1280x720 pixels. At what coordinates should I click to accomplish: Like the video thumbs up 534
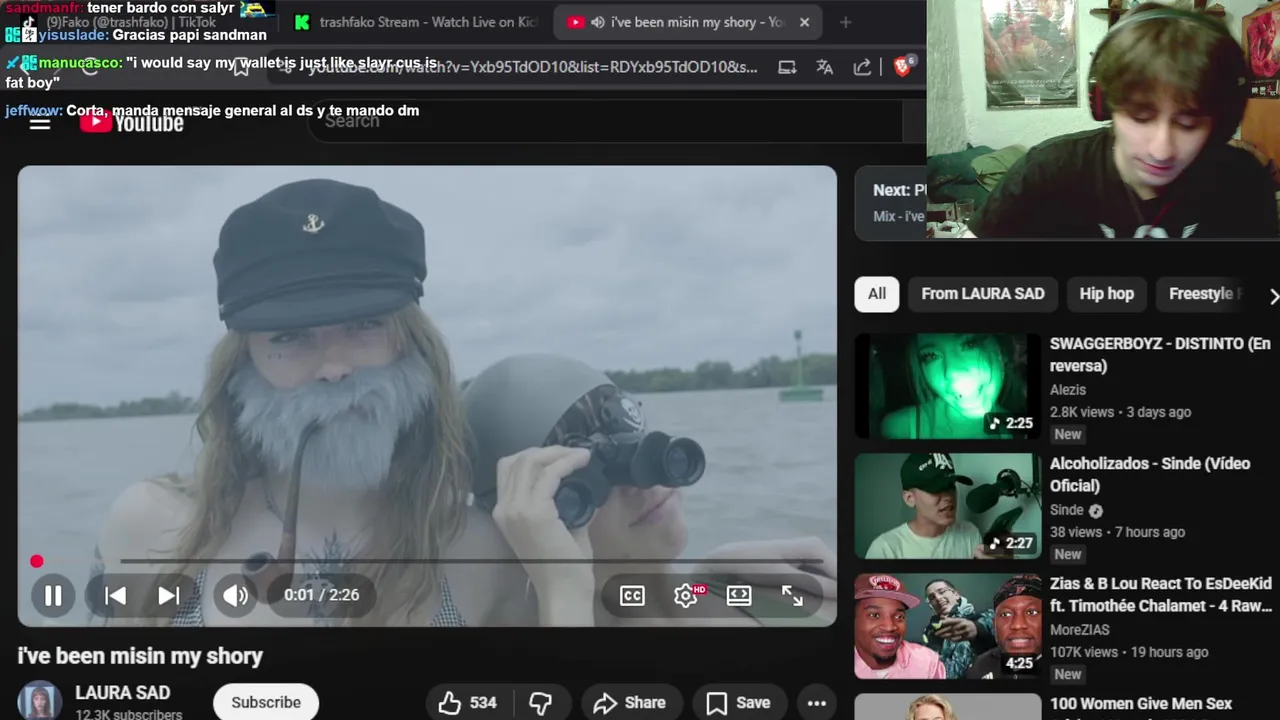pos(467,703)
